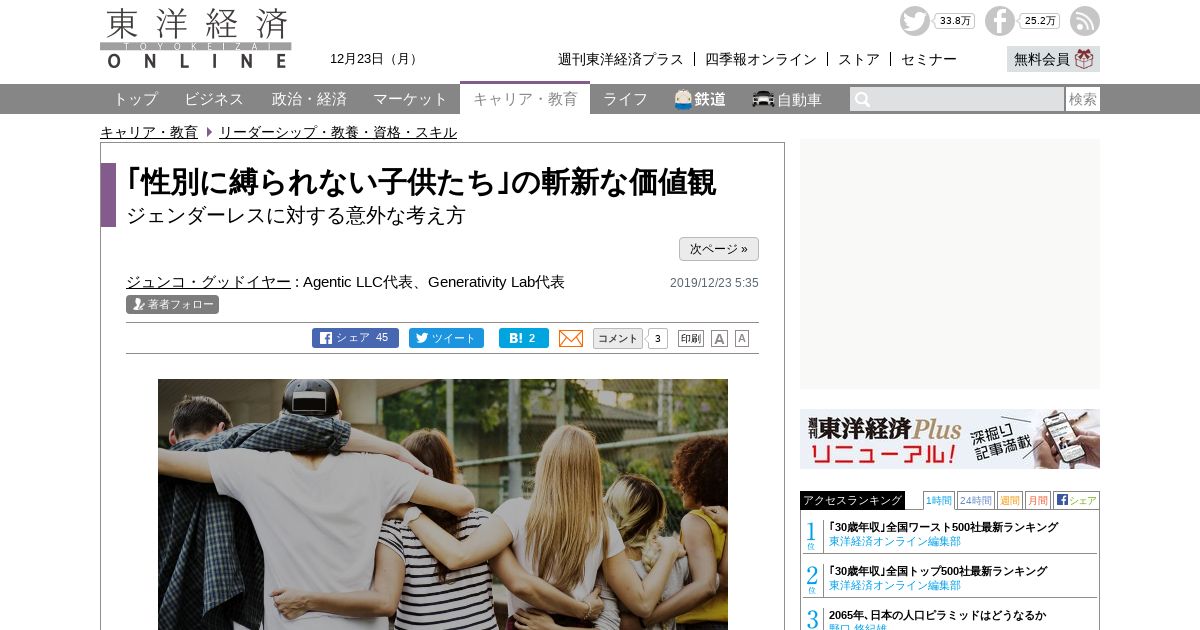Click the 検索 search button
The width and height of the screenshot is (1200, 630).
click(1083, 99)
